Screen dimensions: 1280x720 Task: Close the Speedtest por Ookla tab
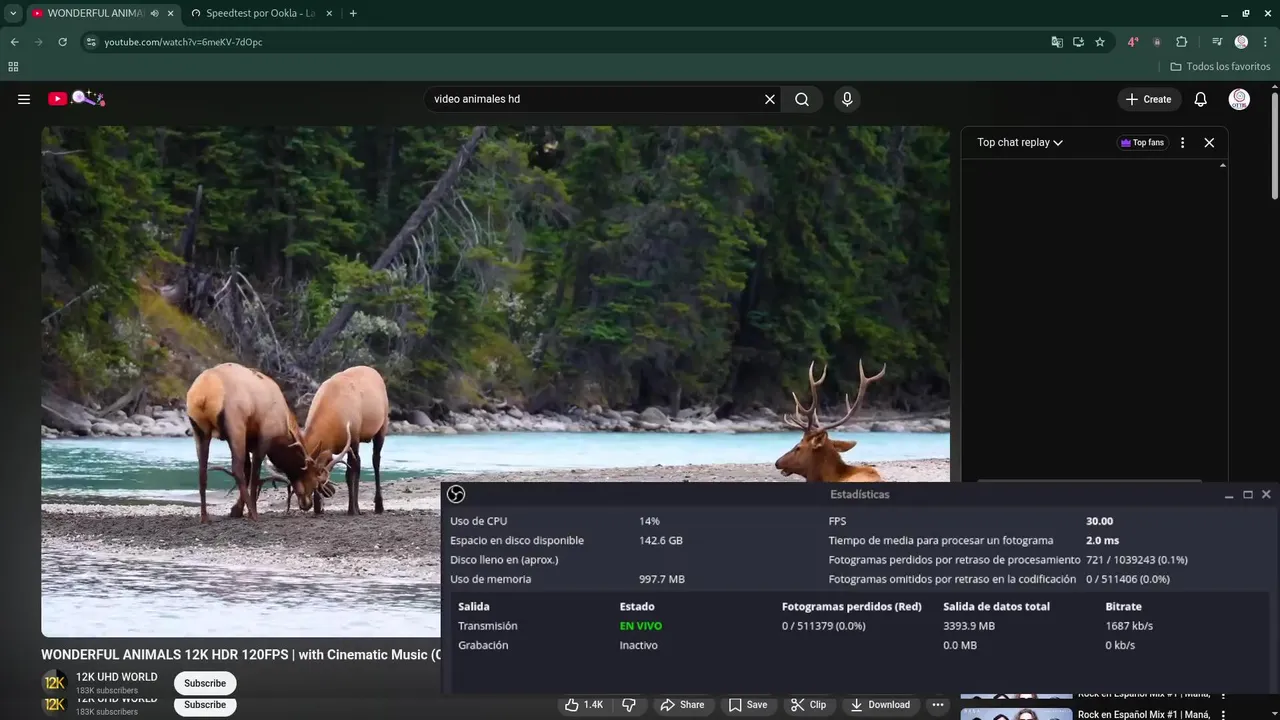[329, 13]
